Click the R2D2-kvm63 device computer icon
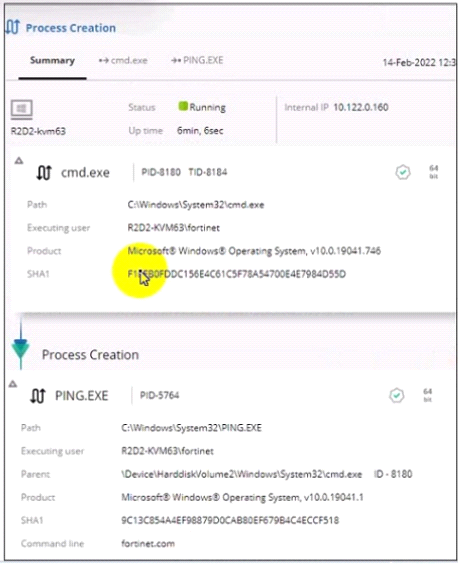 click(x=22, y=109)
